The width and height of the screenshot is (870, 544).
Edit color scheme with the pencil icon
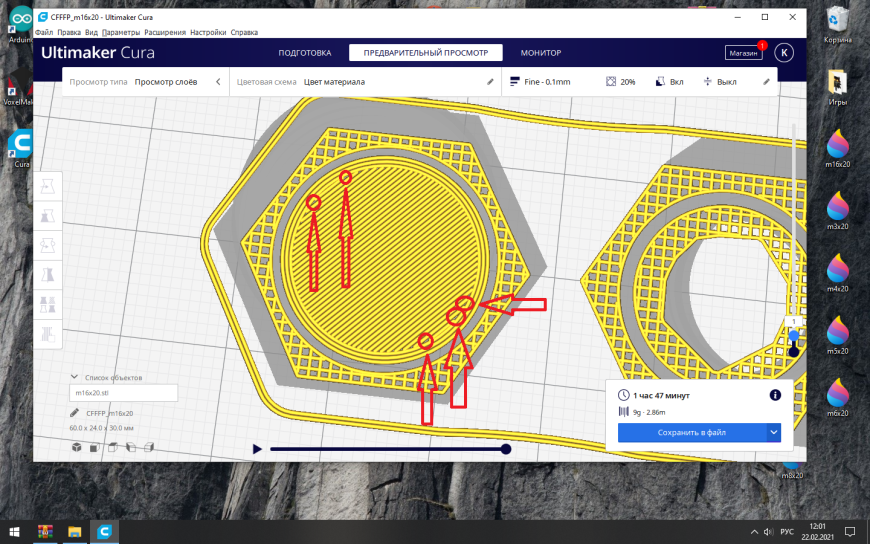pyautogui.click(x=490, y=82)
